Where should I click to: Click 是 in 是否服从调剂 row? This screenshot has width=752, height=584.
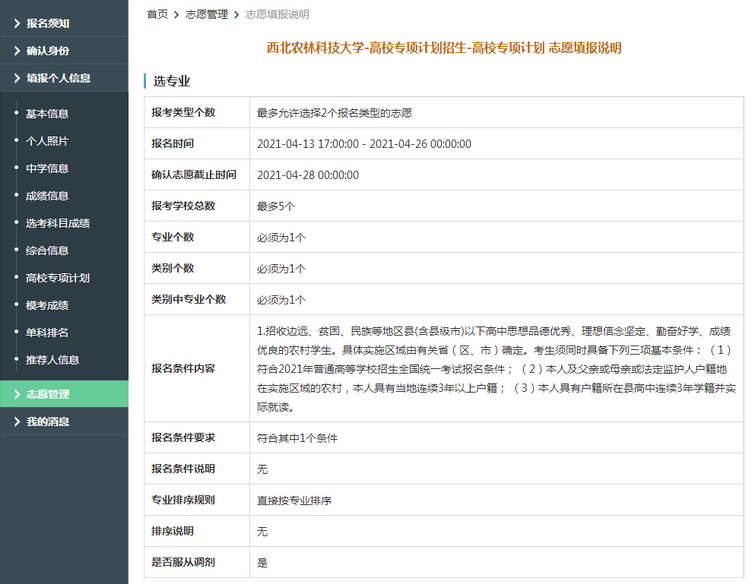tap(262, 562)
